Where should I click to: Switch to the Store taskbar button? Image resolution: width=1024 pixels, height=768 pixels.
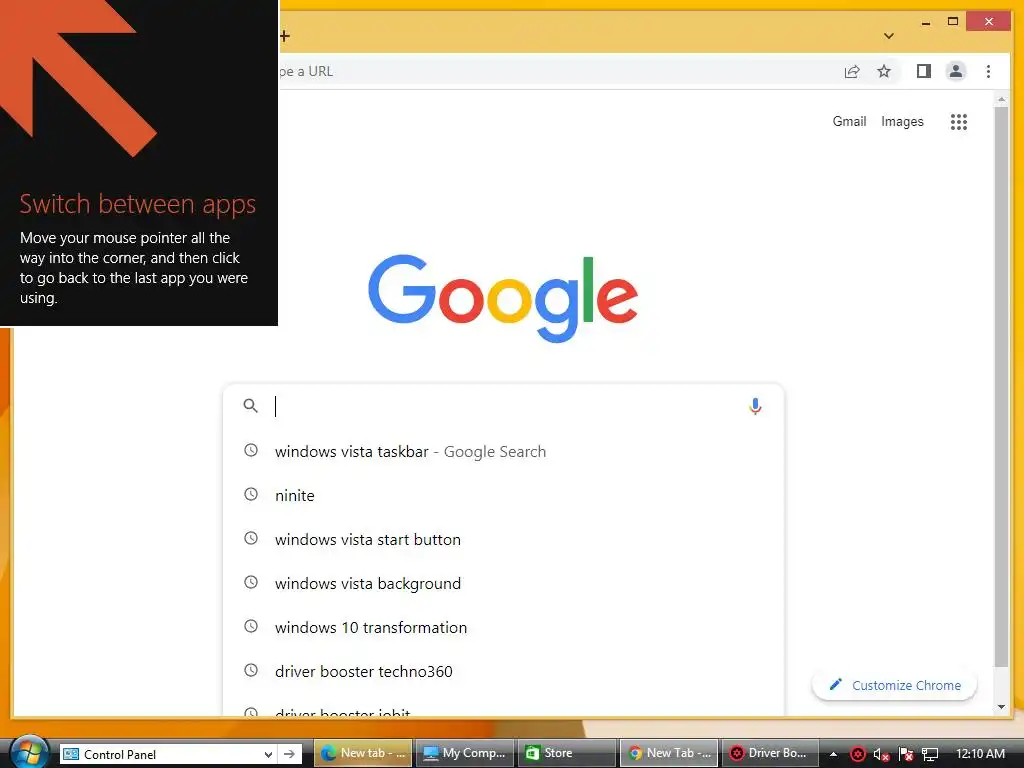(566, 753)
